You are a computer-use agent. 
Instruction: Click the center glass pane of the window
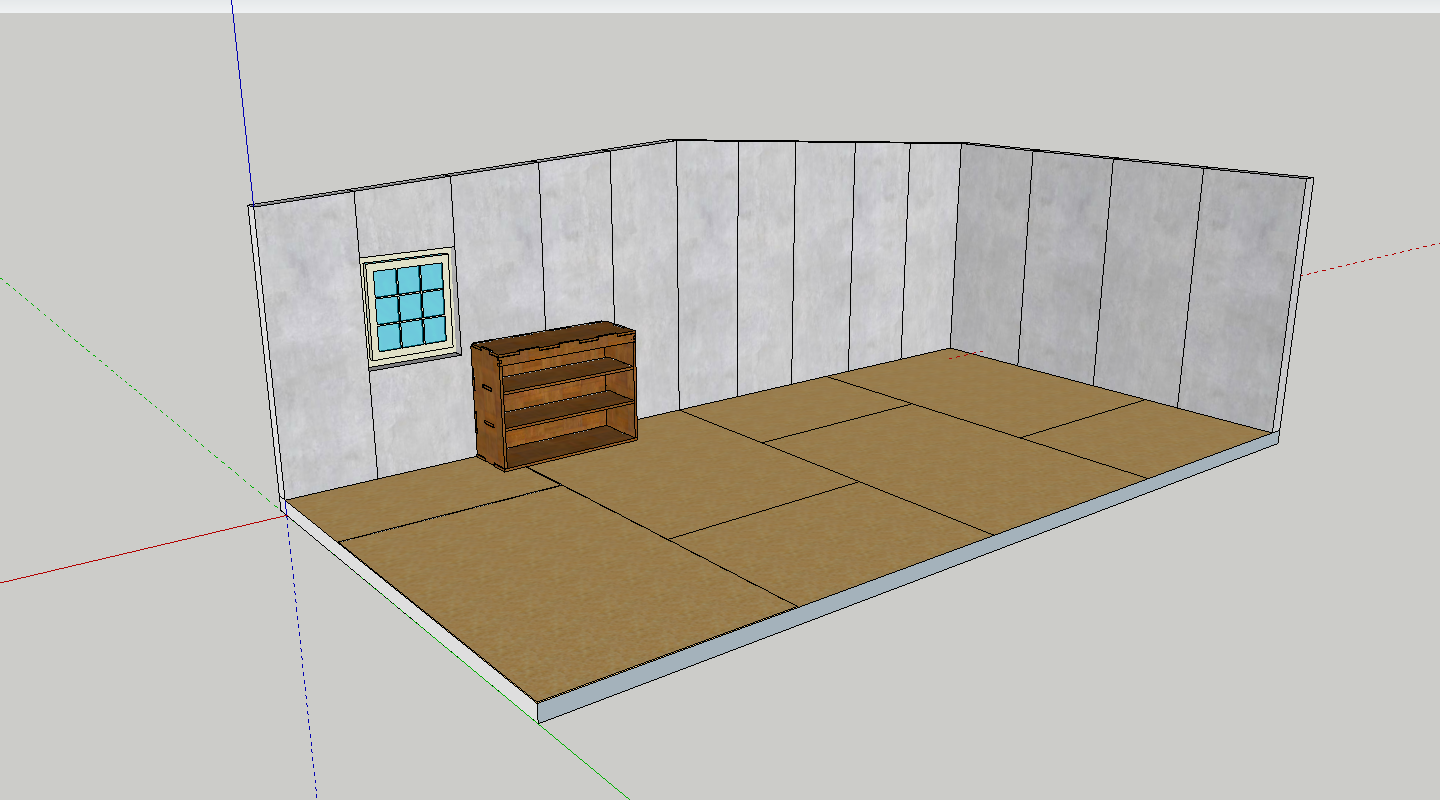(x=408, y=305)
